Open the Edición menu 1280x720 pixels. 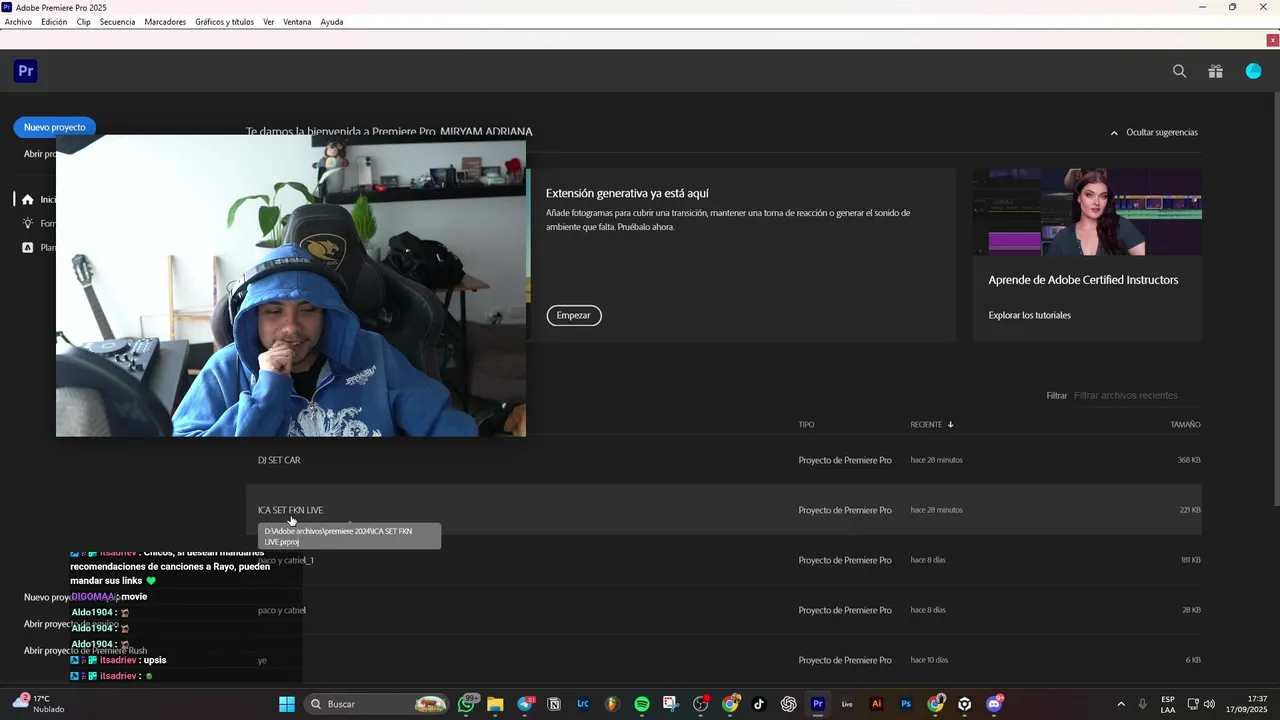click(54, 22)
